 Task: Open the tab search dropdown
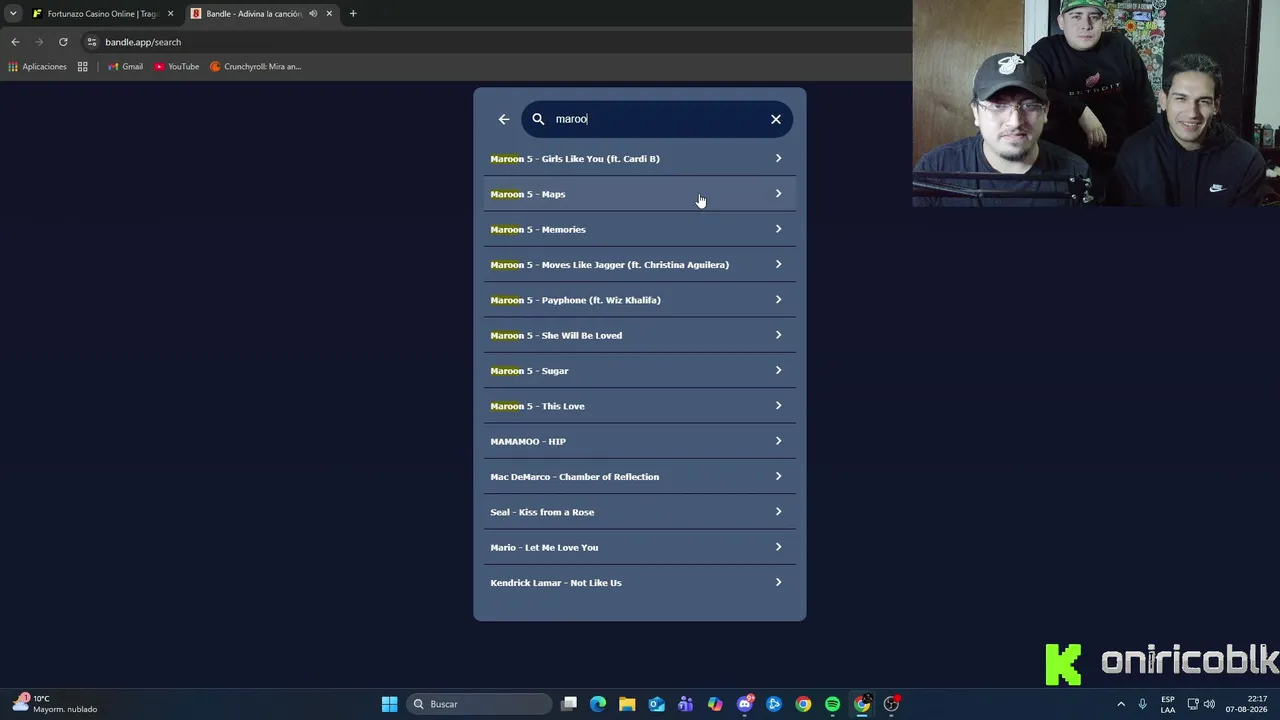pyautogui.click(x=13, y=14)
